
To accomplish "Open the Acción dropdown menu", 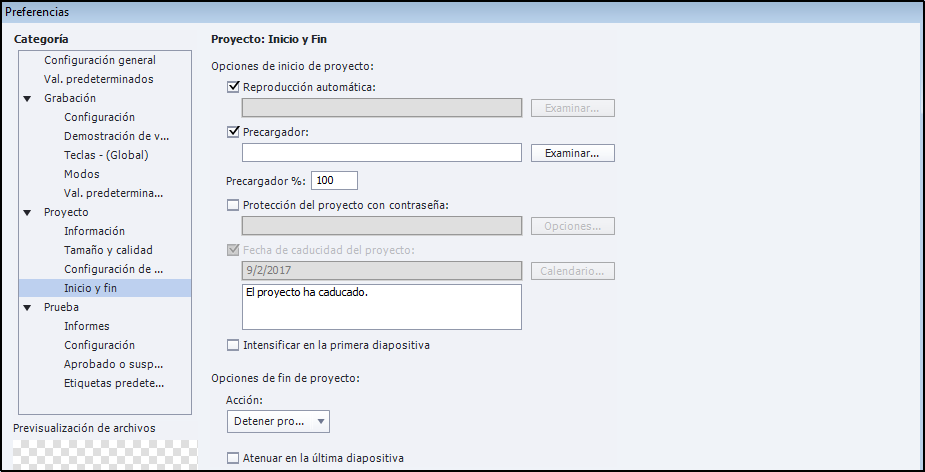I will tap(278, 422).
